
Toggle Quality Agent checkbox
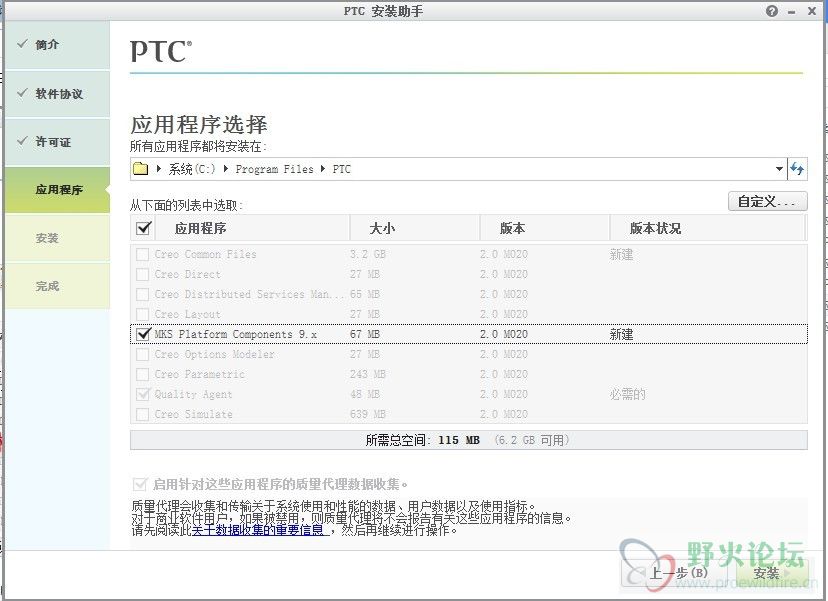143,394
